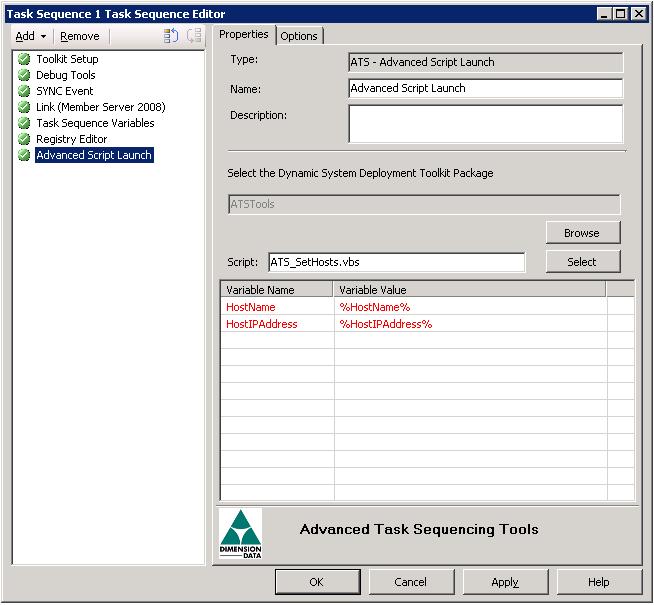The height and width of the screenshot is (605, 654).
Task: Click the HostIPAddress variable name cell
Action: (x=277, y=324)
